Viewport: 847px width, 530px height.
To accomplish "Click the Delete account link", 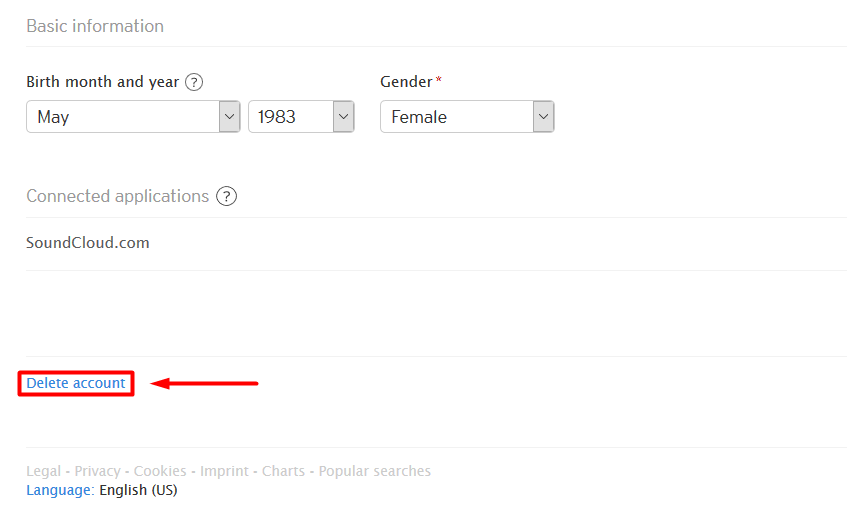I will 76,383.
